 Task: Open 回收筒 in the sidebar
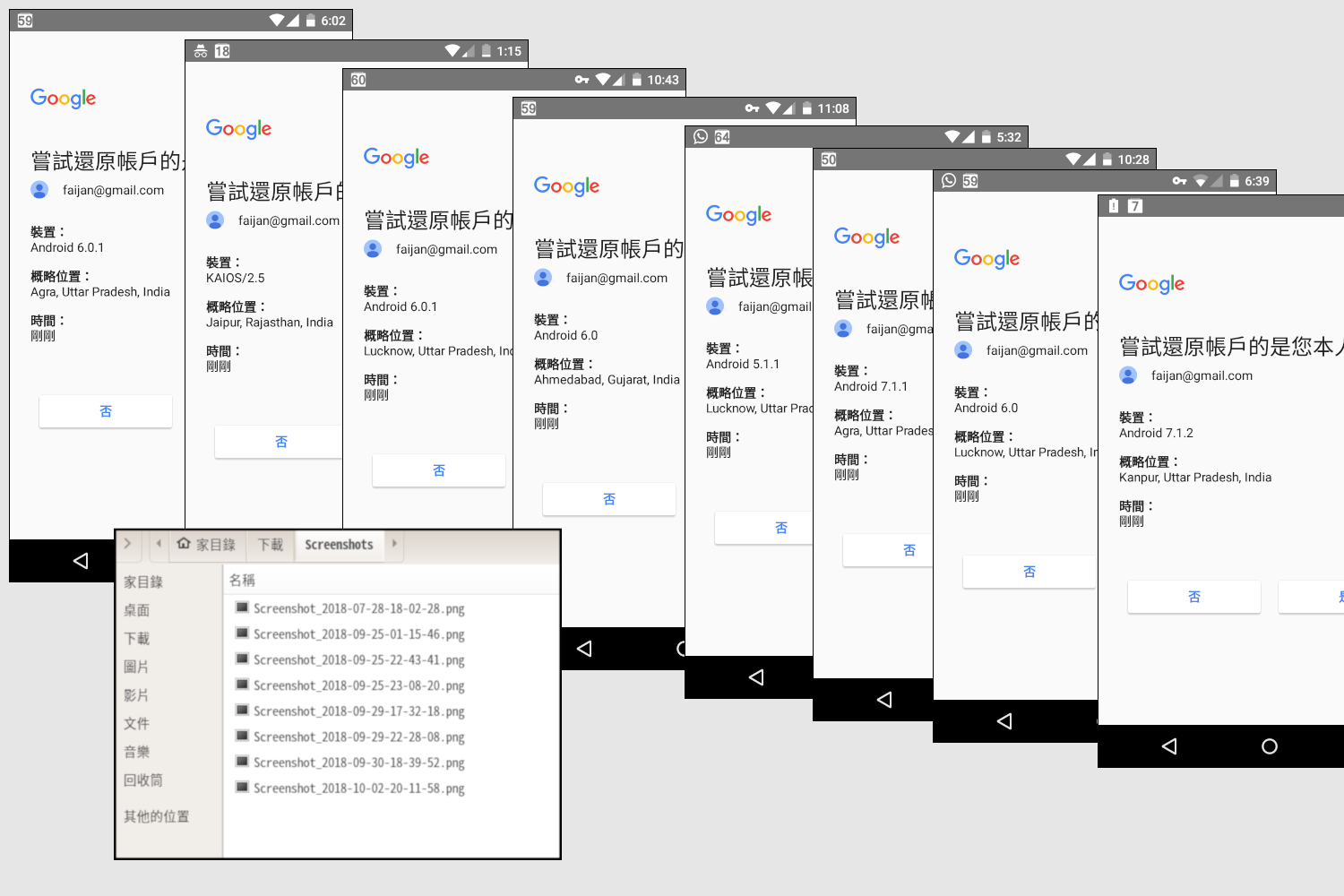pos(143,780)
